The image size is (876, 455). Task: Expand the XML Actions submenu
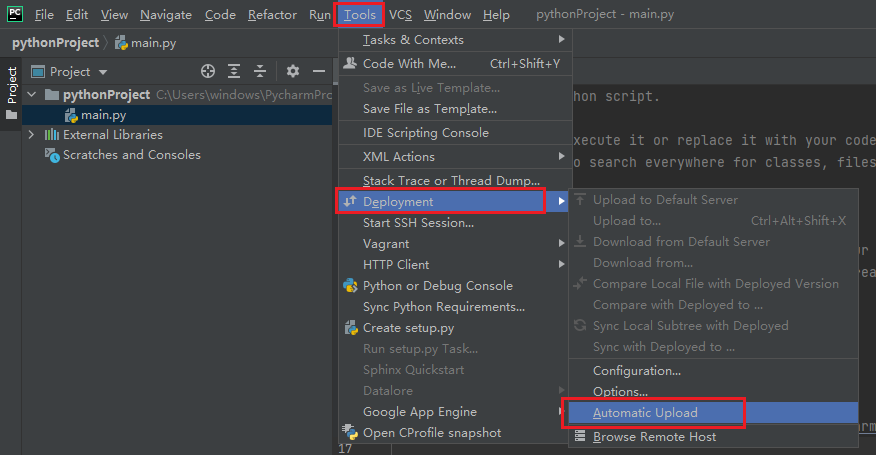click(561, 157)
